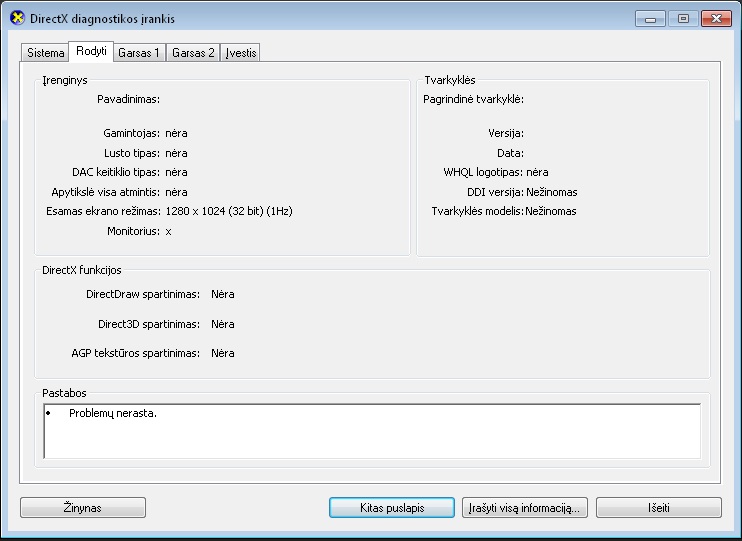Click the 'Tvarkyklės' group heading
Screen dimensions: 742x541
pyautogui.click(x=450, y=80)
